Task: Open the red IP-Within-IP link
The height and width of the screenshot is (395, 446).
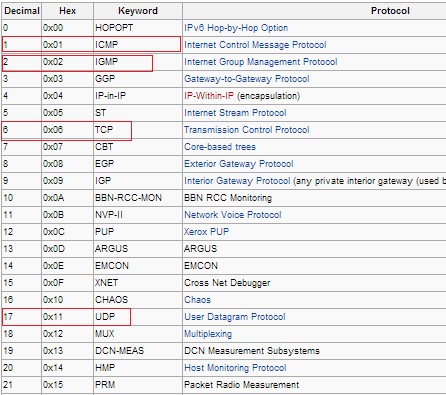Action: (x=209, y=96)
